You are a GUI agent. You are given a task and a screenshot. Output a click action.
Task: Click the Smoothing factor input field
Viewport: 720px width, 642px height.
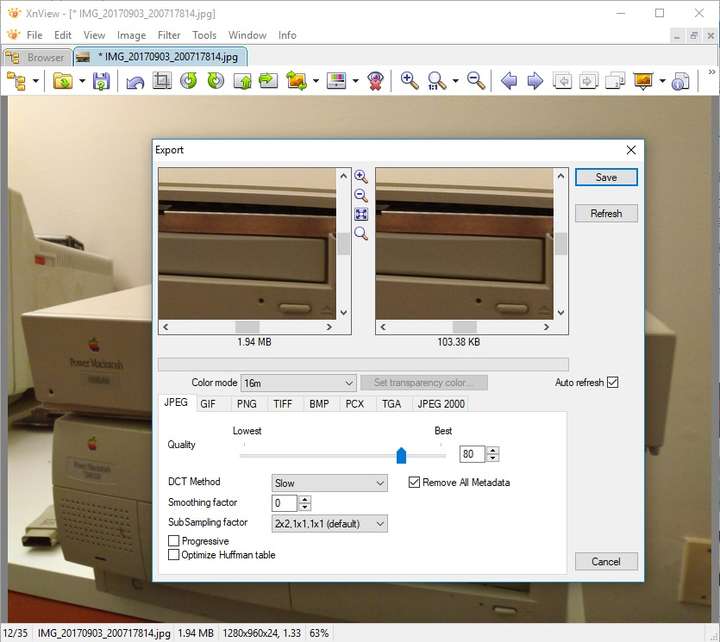coord(285,503)
